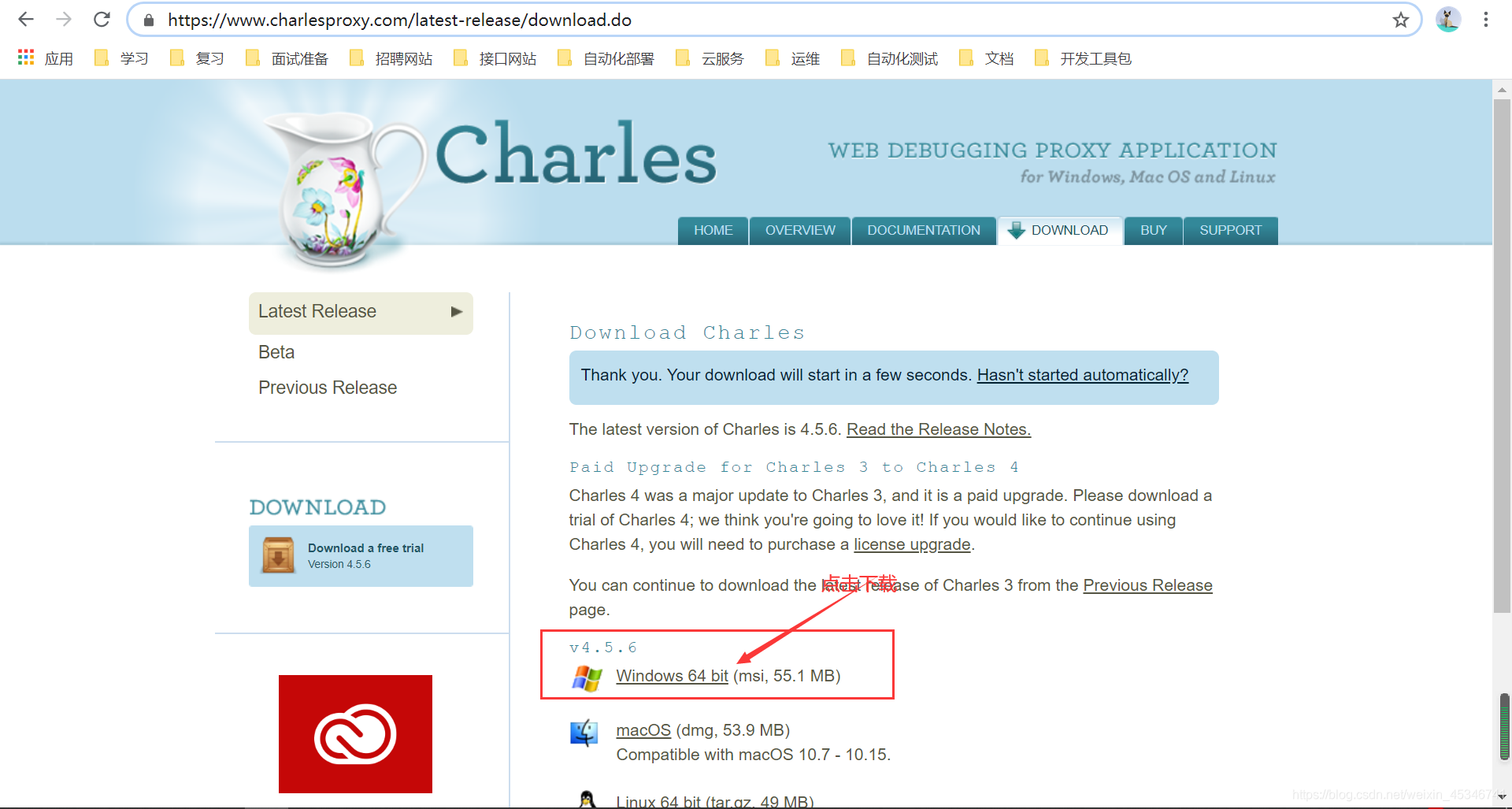Open the 招聘网站 bookmark folder
Viewport: 1512px width, 809px height.
(391, 58)
